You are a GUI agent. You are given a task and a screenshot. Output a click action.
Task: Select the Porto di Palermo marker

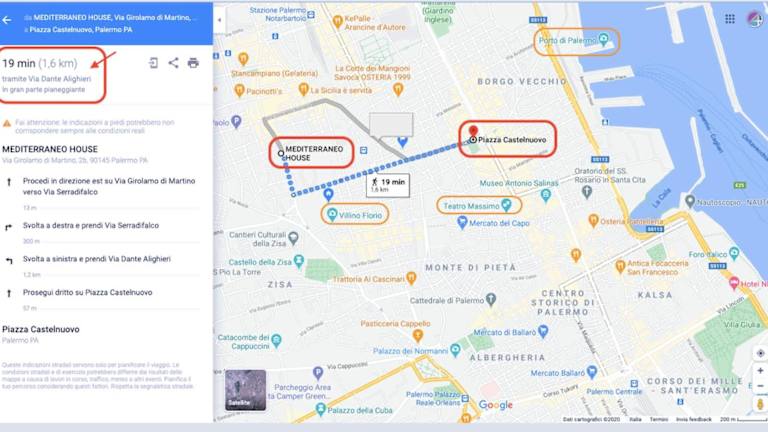coord(603,39)
